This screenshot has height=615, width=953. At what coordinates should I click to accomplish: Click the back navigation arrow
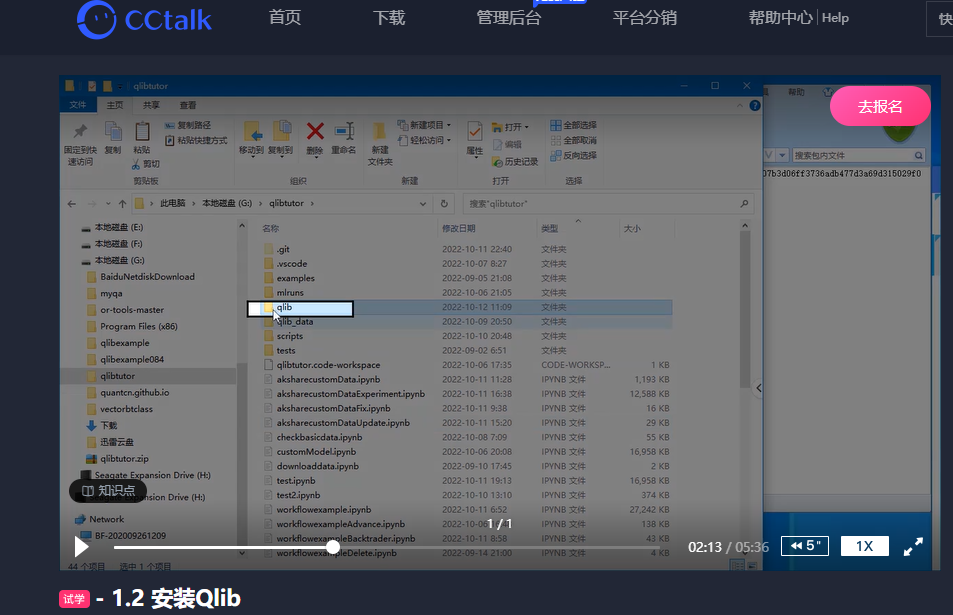72,204
